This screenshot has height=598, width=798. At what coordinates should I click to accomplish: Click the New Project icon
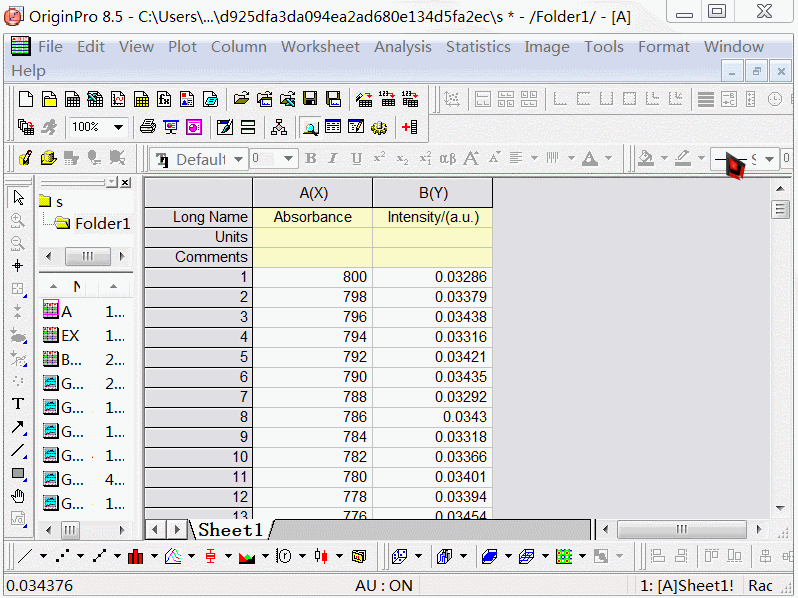(26, 99)
